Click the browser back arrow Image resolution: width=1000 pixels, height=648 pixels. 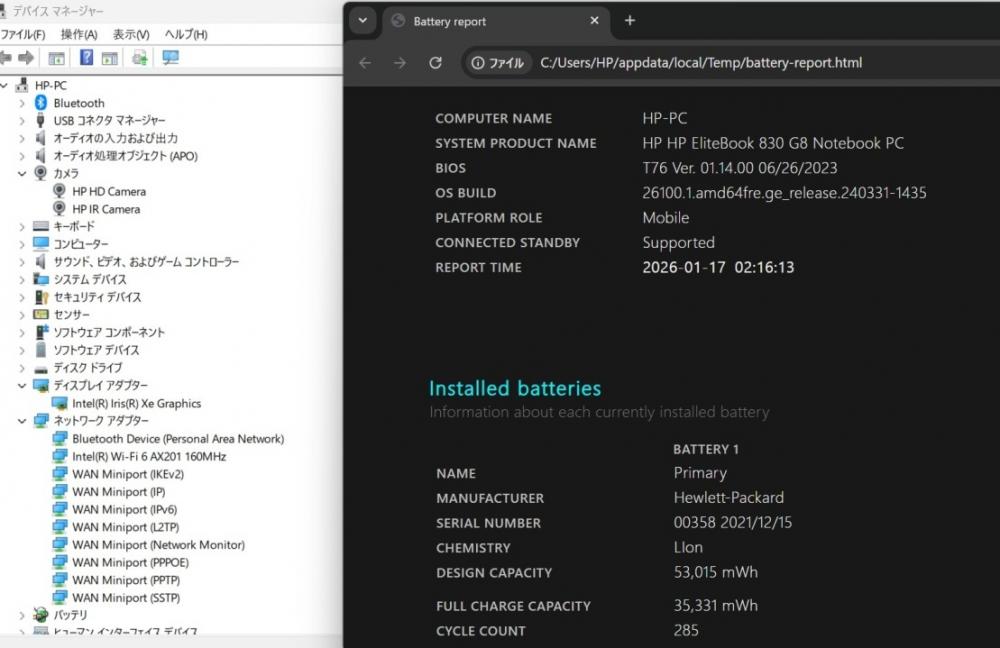(x=365, y=63)
